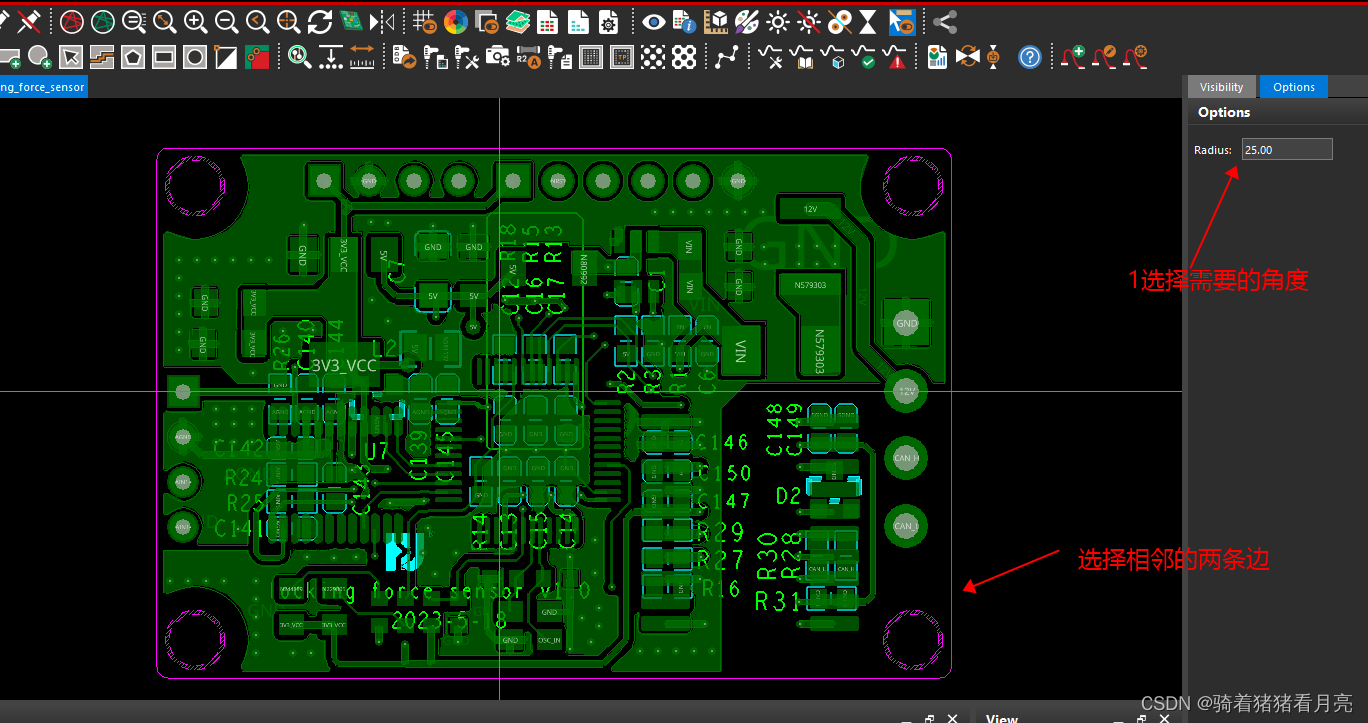
Task: Click the zoom fit icon
Action: coord(164,20)
